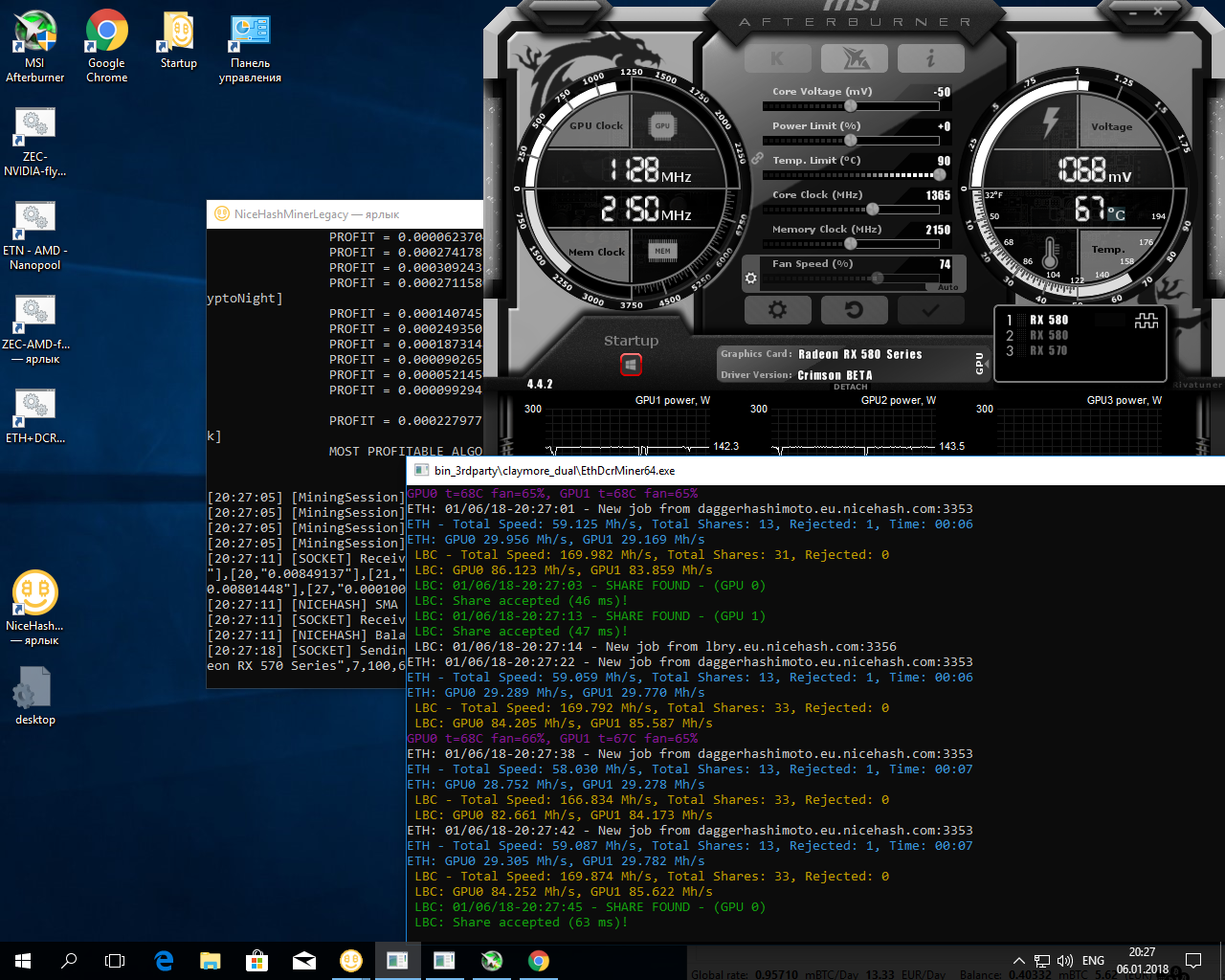The height and width of the screenshot is (980, 1225).
Task: Click Fan Speed value 74
Action: pos(945,264)
